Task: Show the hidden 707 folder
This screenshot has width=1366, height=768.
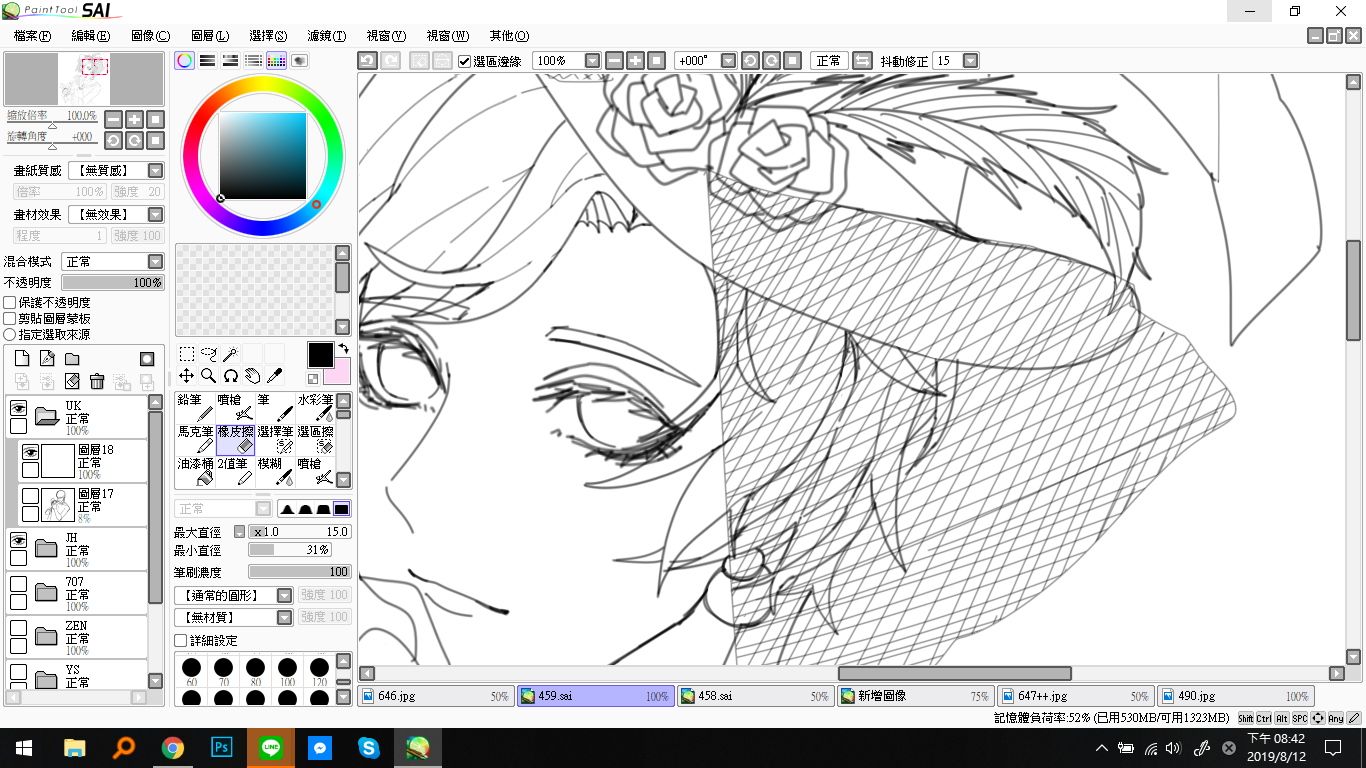Action: (18, 584)
